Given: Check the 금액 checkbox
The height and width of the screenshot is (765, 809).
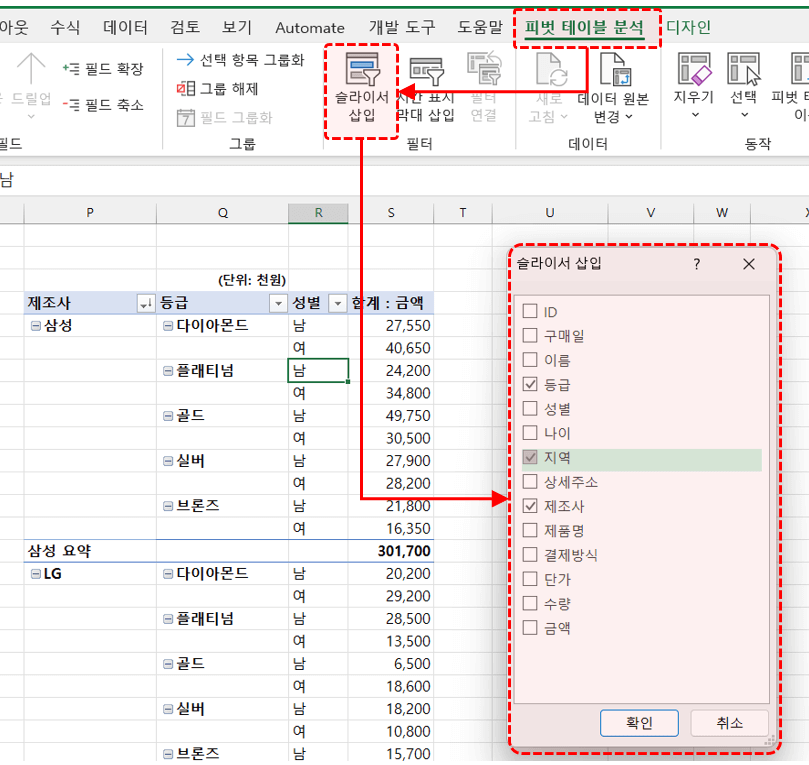Looking at the screenshot, I should coord(530,628).
